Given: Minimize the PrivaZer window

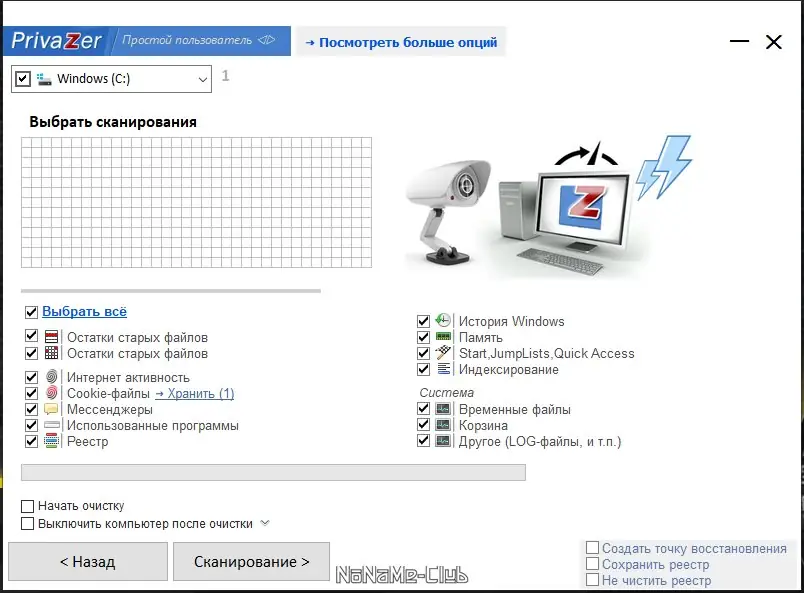Looking at the screenshot, I should 739,41.
